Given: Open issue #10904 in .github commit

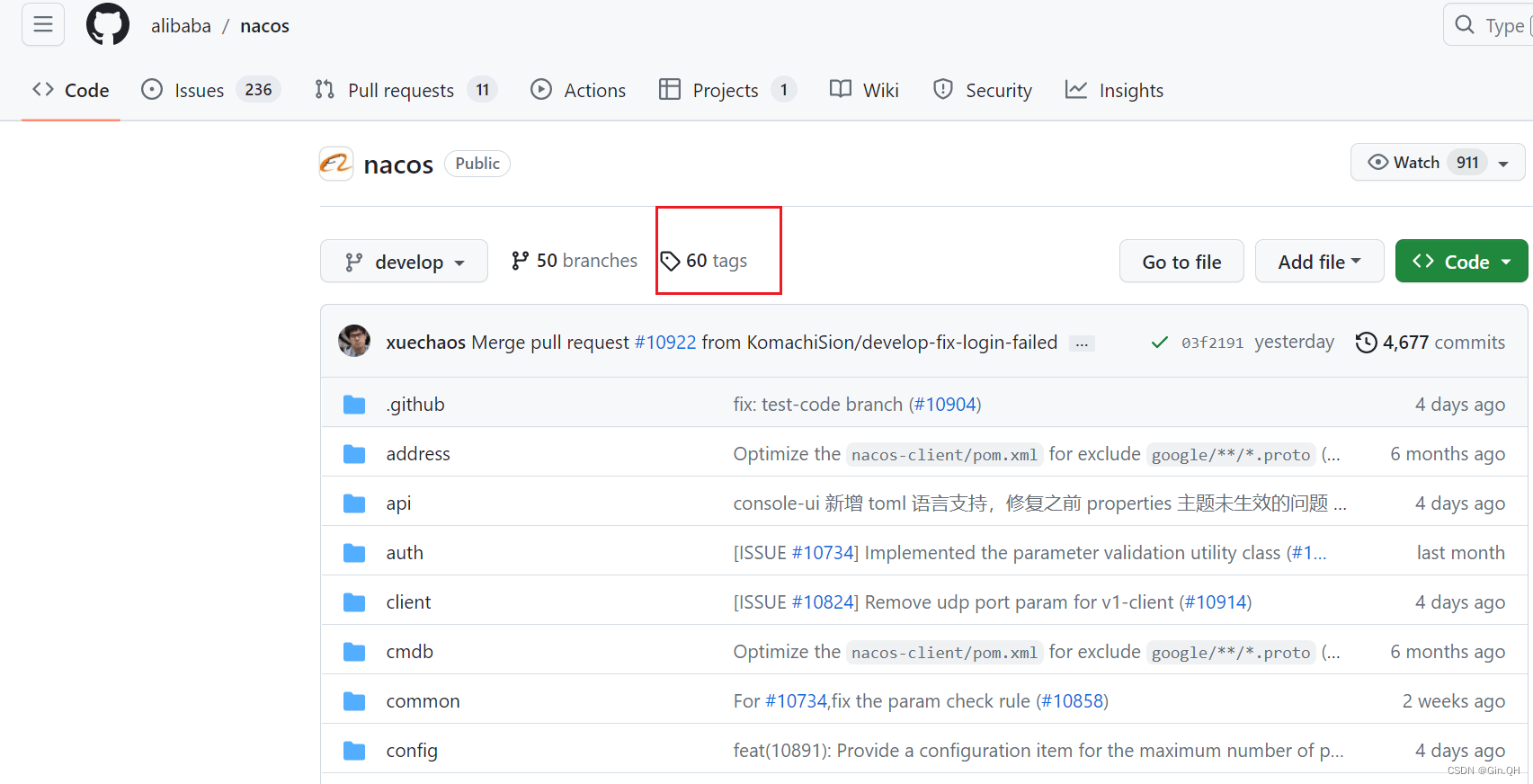Looking at the screenshot, I should pos(945,405).
